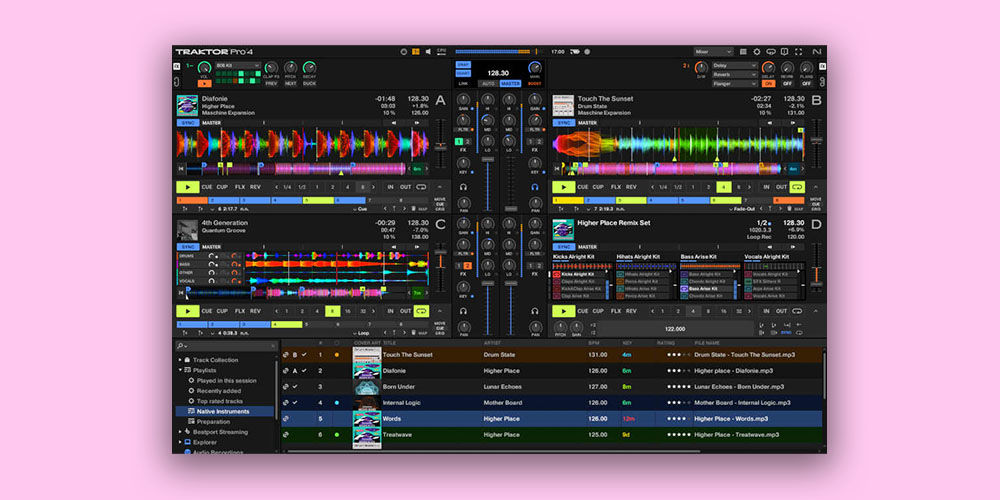Sort browser by BPM column header
The height and width of the screenshot is (500, 1000).
pyautogui.click(x=594, y=343)
